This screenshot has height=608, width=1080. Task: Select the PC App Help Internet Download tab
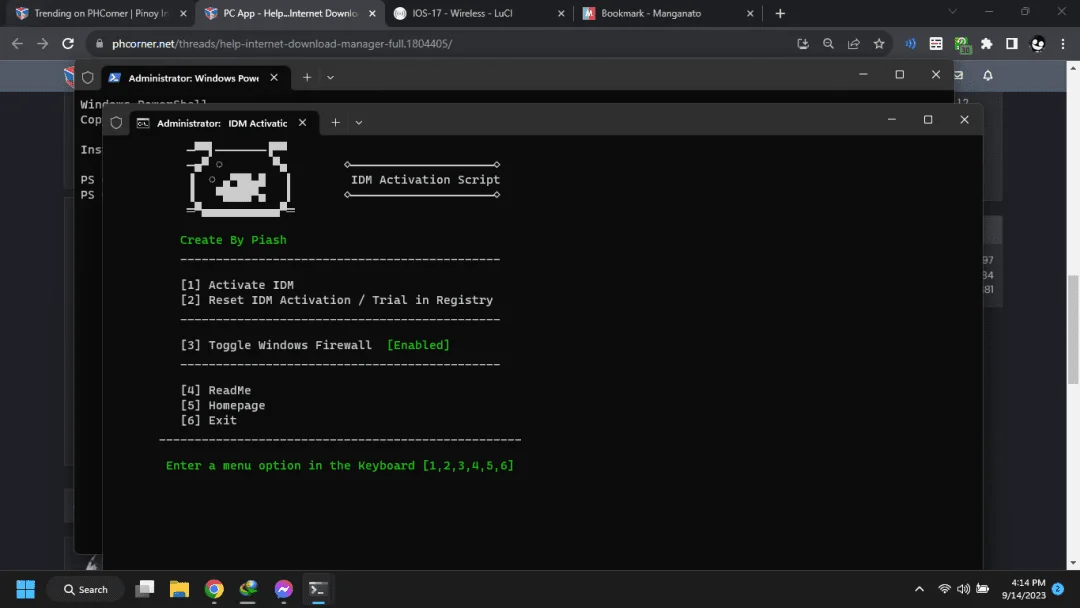click(289, 13)
